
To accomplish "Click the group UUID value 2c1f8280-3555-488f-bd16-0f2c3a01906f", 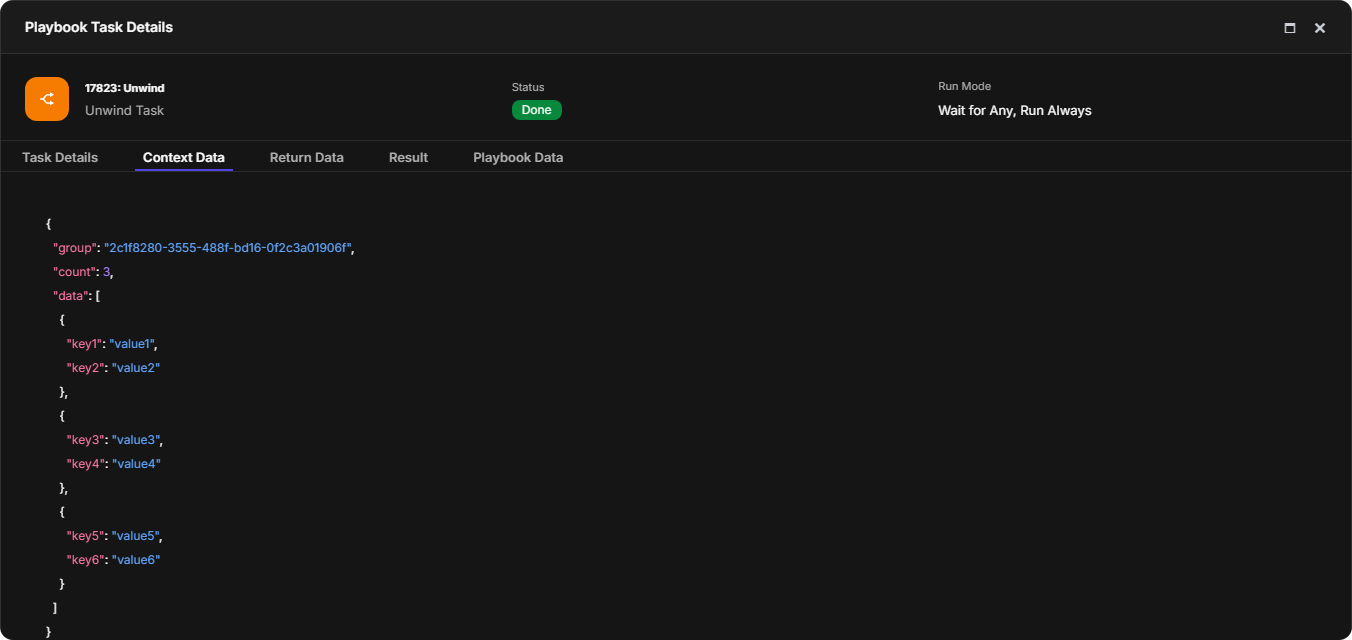I will 228,247.
